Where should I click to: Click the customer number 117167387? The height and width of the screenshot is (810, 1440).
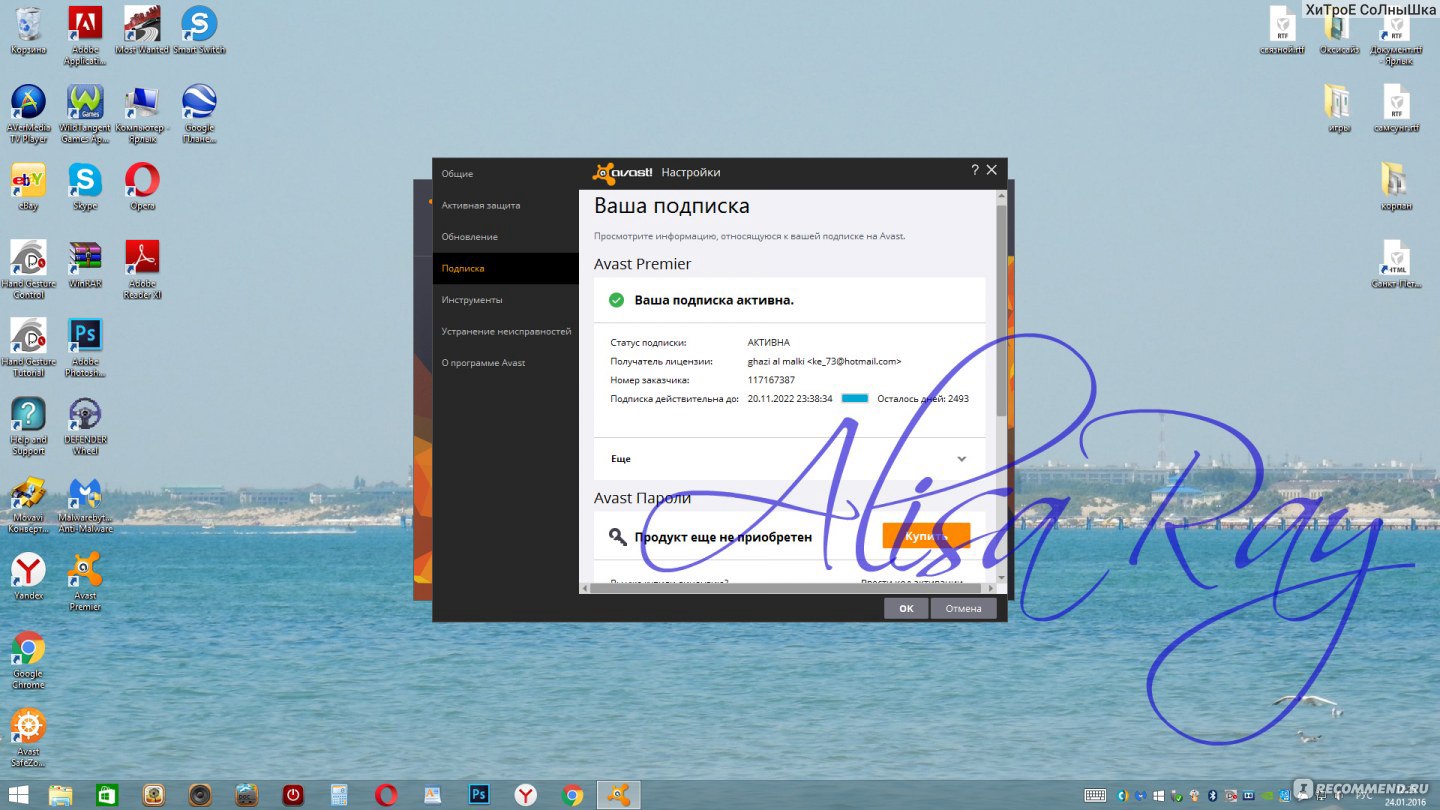[x=771, y=380]
